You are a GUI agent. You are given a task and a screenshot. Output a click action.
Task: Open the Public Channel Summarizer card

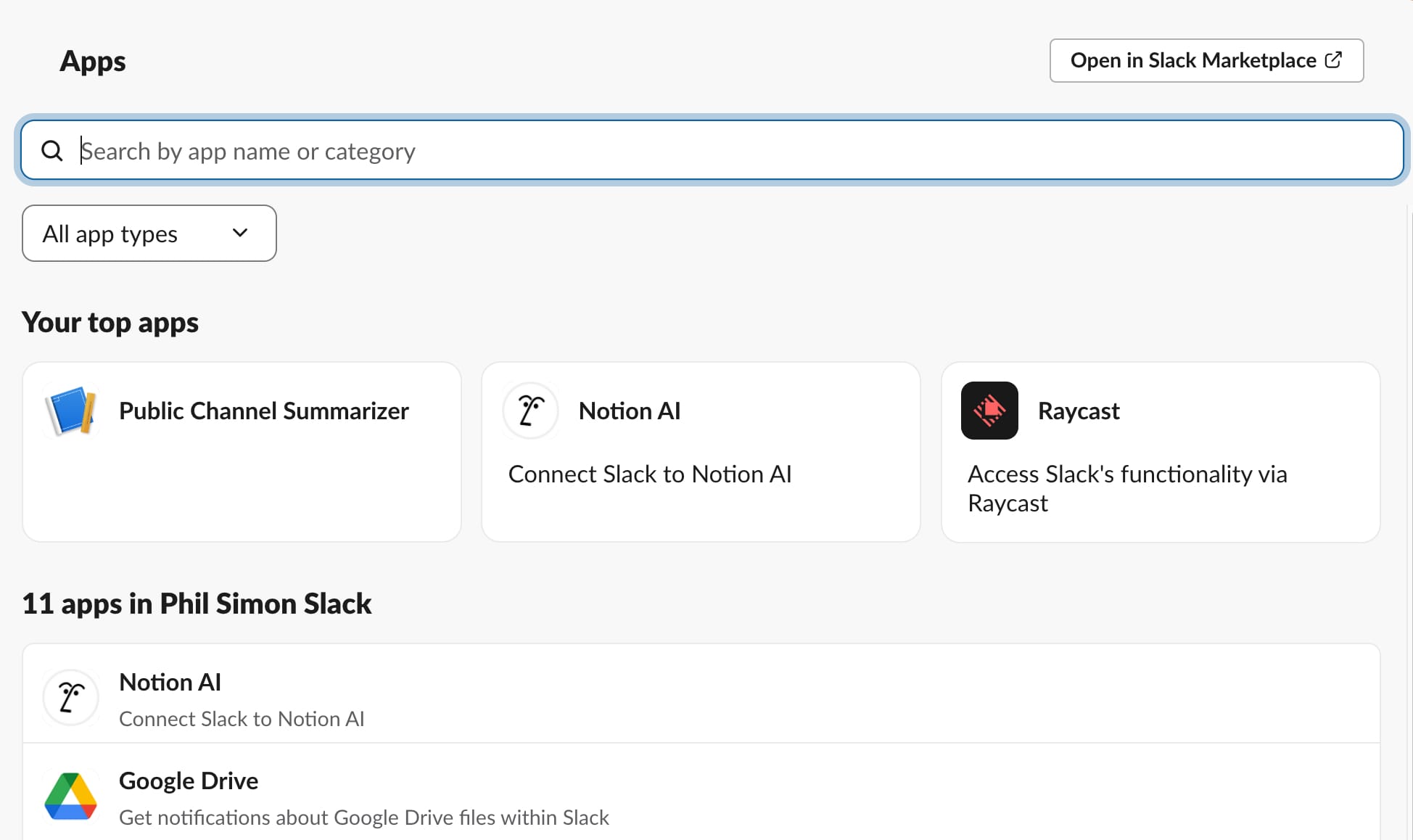pyautogui.click(x=242, y=452)
